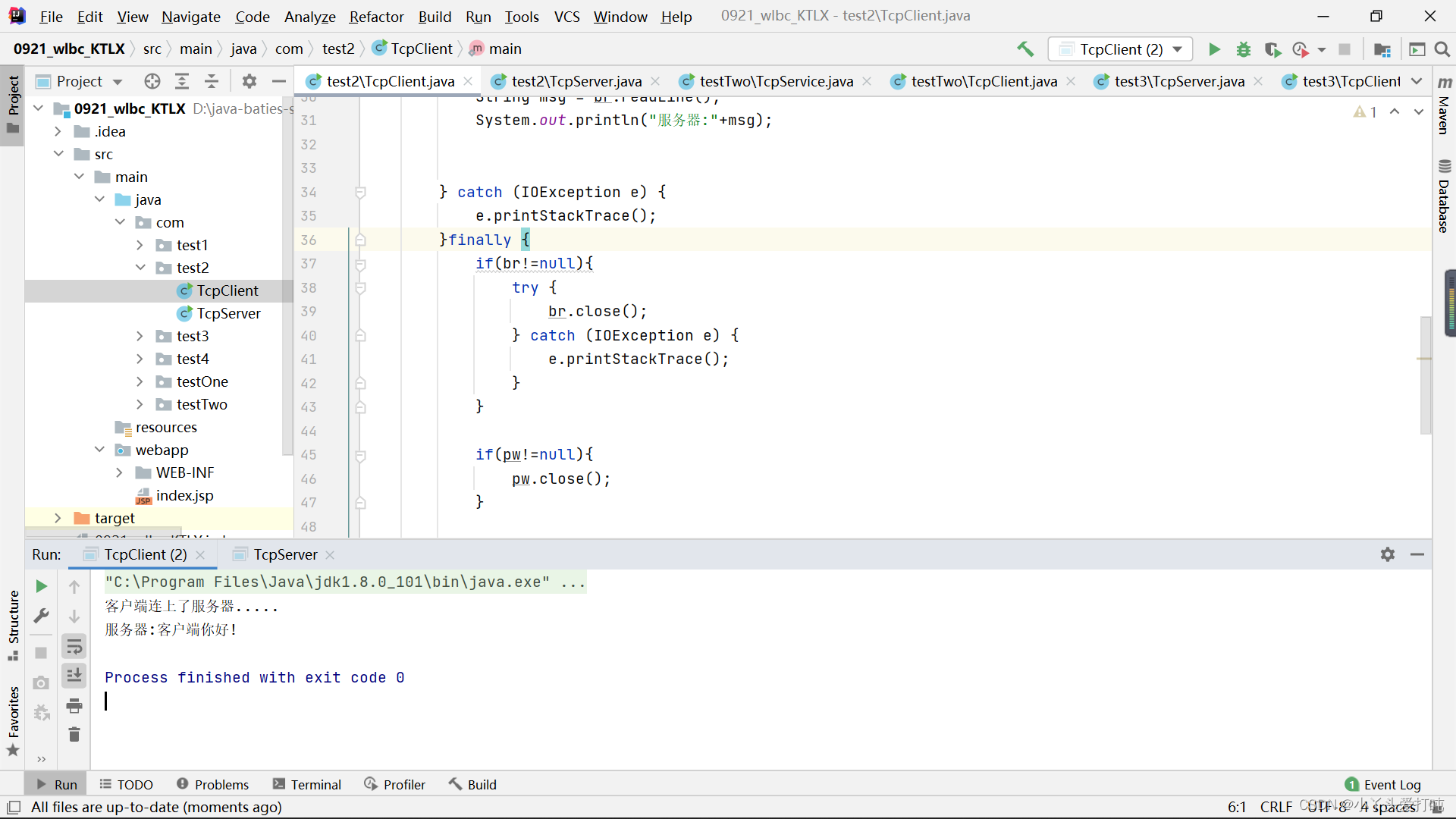Close TcpClient (2) run tab
The width and height of the screenshot is (1456, 819).
click(200, 554)
